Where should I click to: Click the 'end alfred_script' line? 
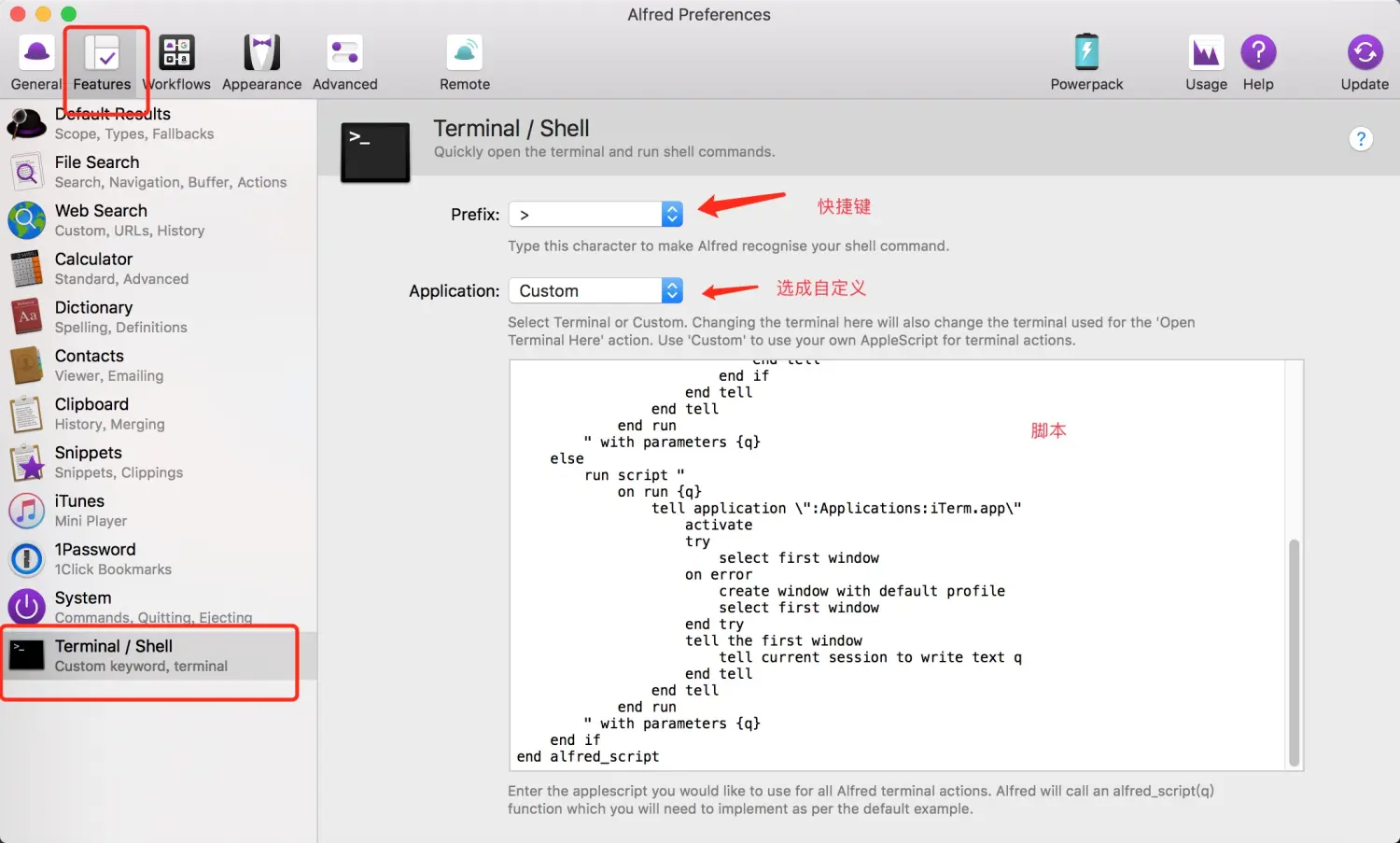[588, 757]
